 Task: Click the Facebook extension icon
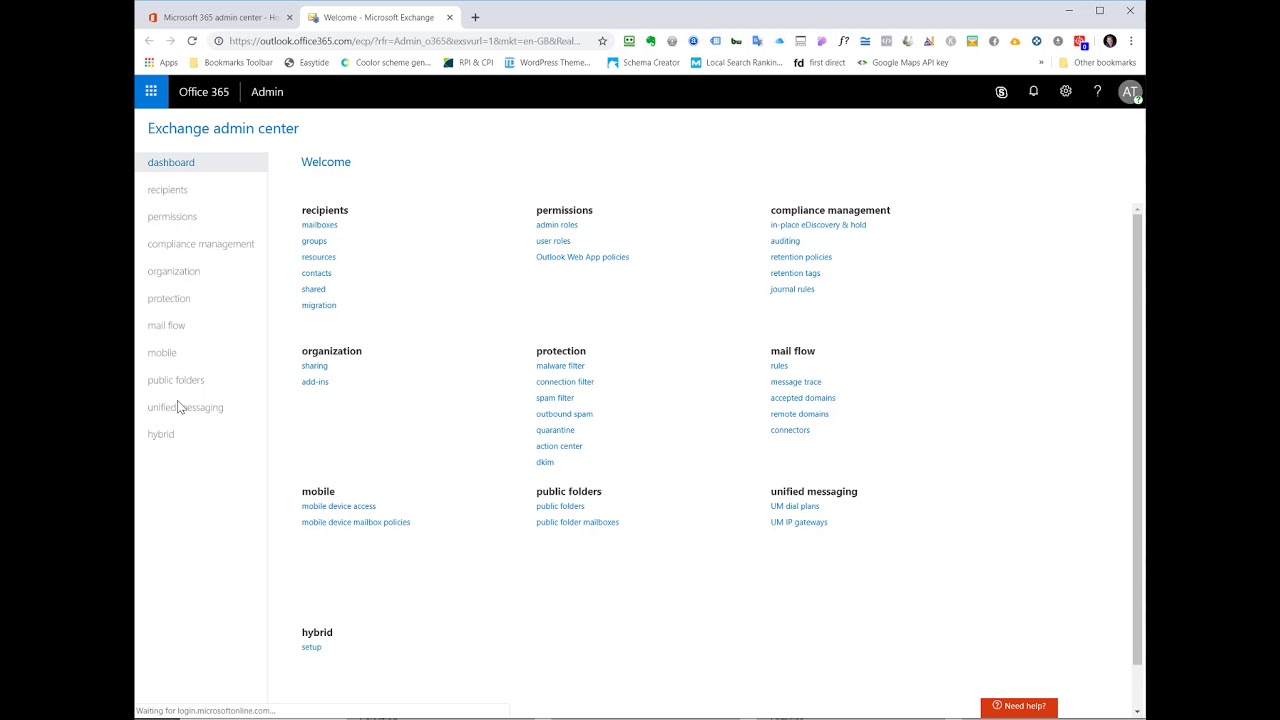tap(993, 41)
